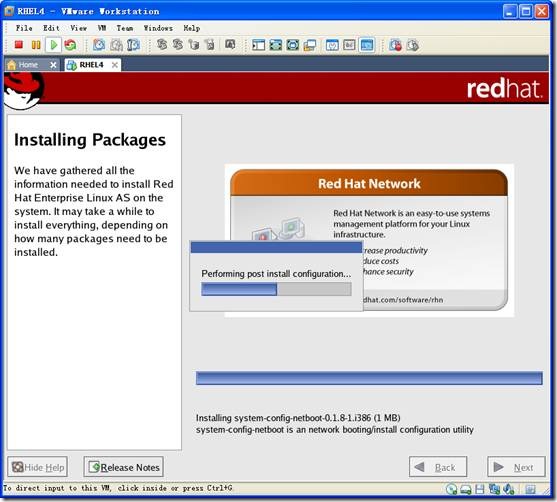
Task: Take a snapshot with the clock-camera icon
Action: coord(99,45)
